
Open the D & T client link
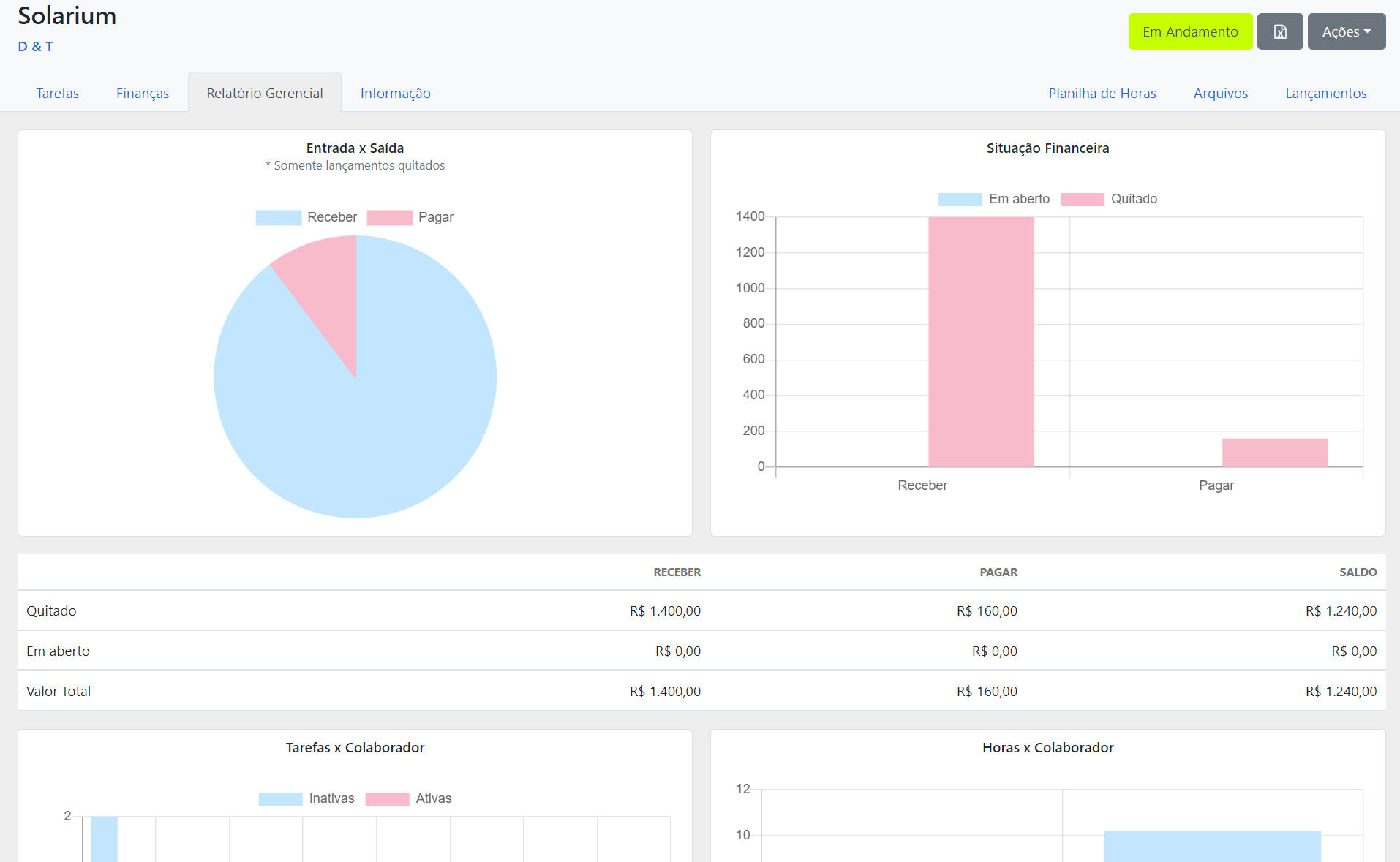click(35, 46)
